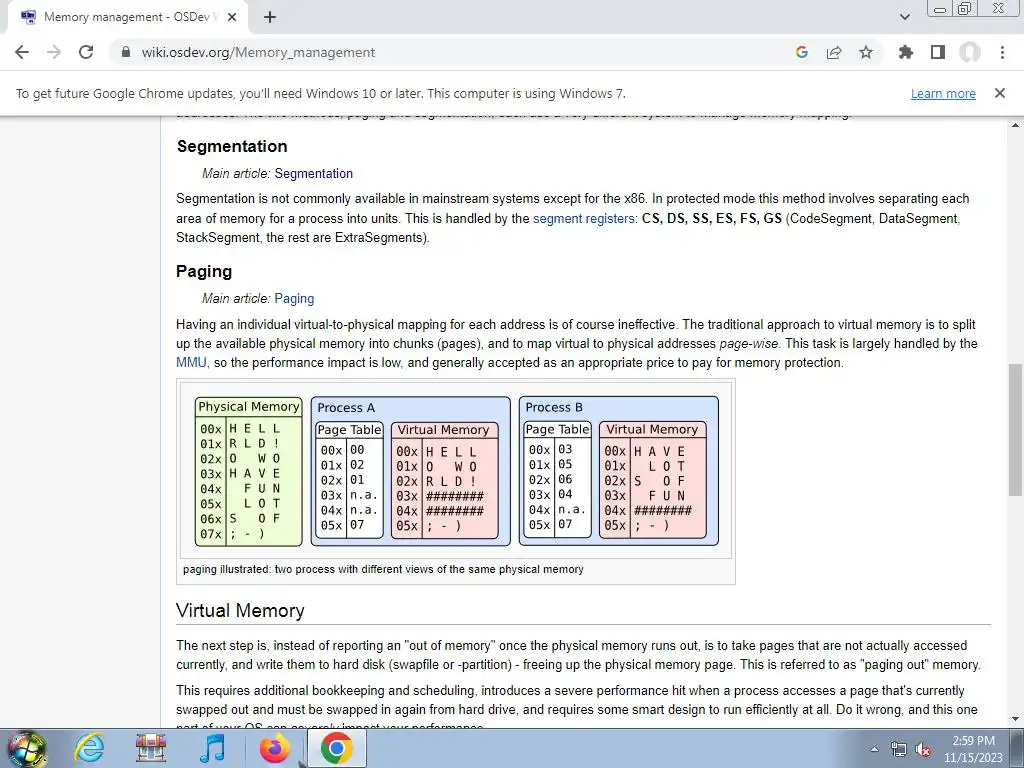Bookmark this page with the star
1024x768 pixels.
pos(866,52)
